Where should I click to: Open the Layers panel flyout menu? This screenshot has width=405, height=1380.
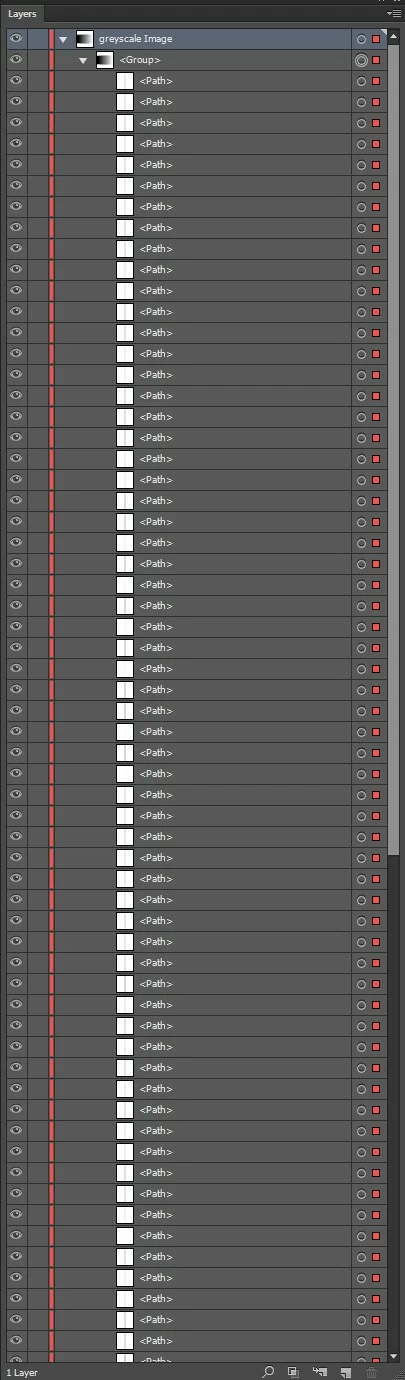click(395, 14)
